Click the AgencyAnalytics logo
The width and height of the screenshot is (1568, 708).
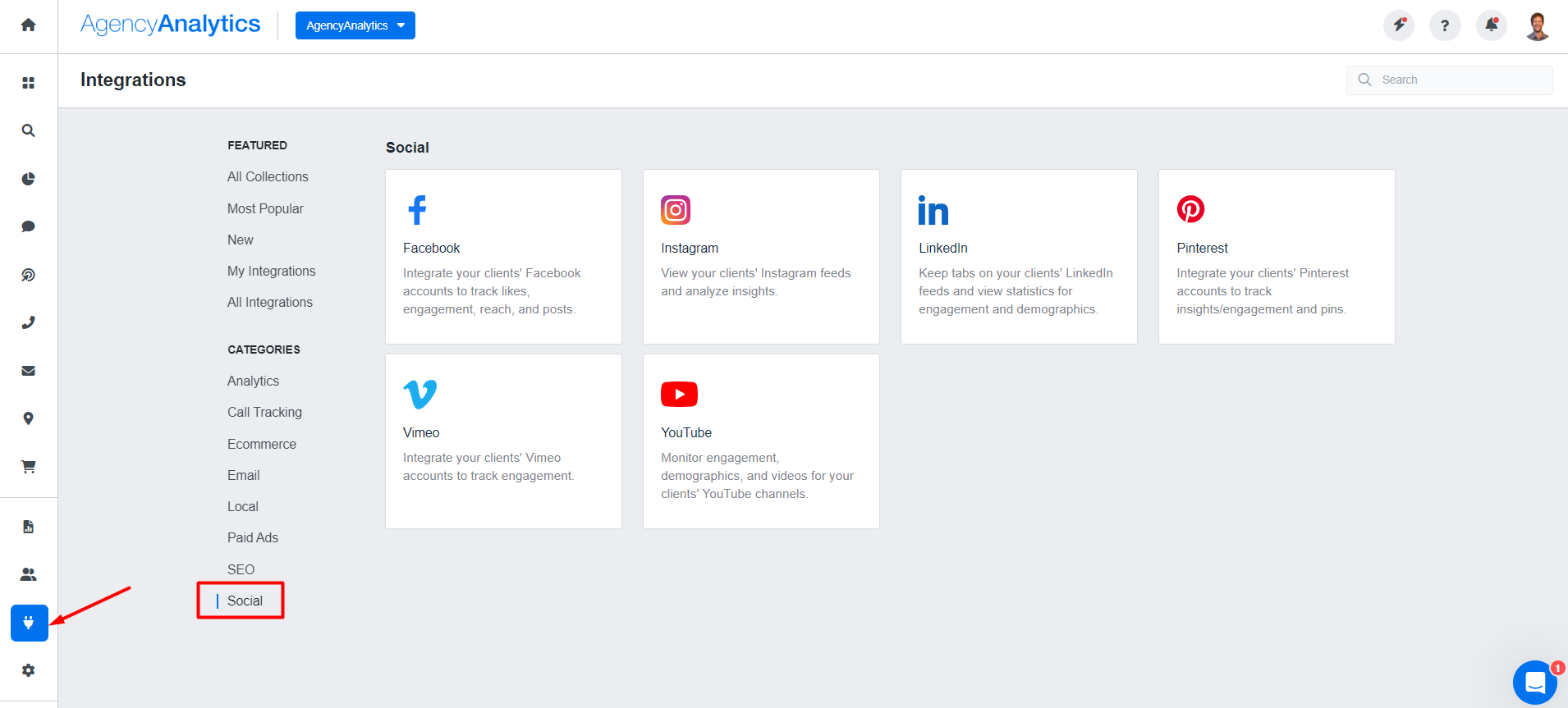click(170, 25)
